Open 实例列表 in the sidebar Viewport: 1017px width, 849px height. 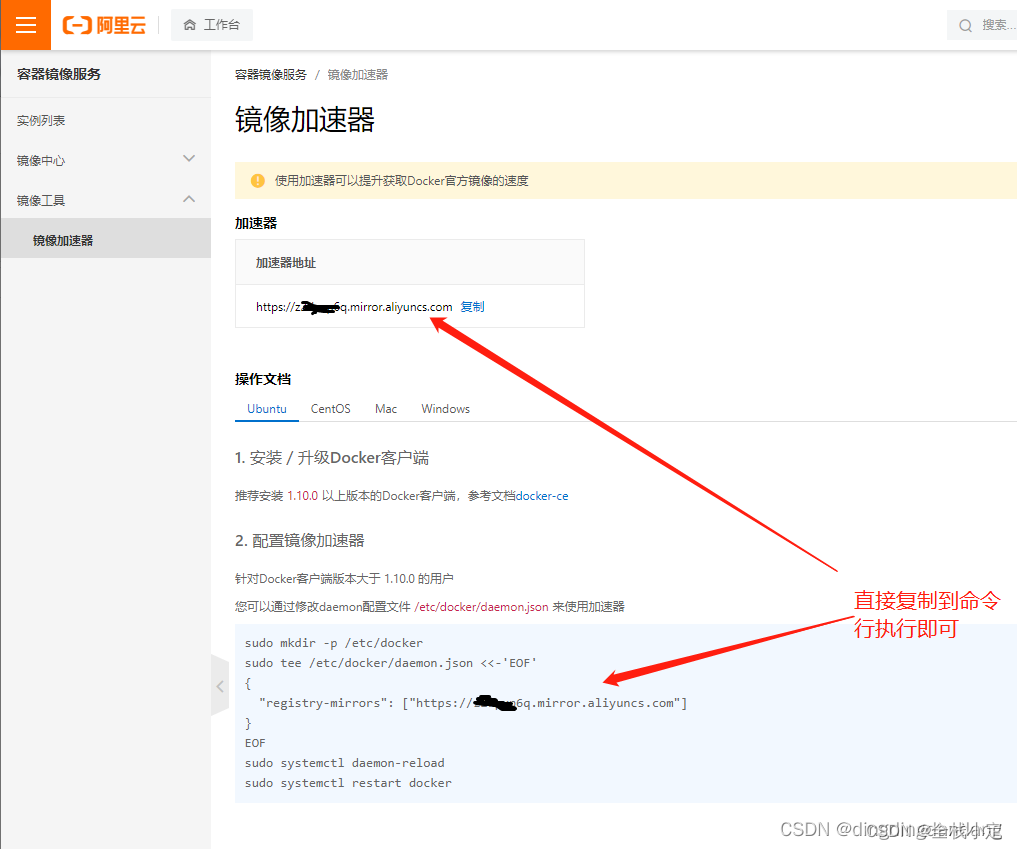click(x=41, y=121)
